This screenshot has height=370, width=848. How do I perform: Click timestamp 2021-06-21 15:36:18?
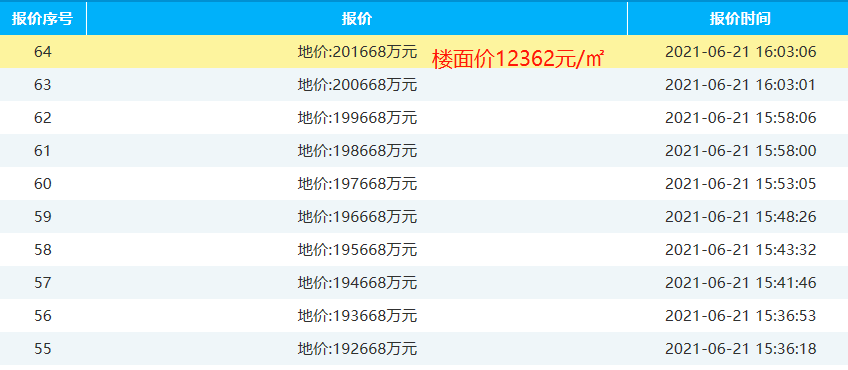pyautogui.click(x=740, y=349)
